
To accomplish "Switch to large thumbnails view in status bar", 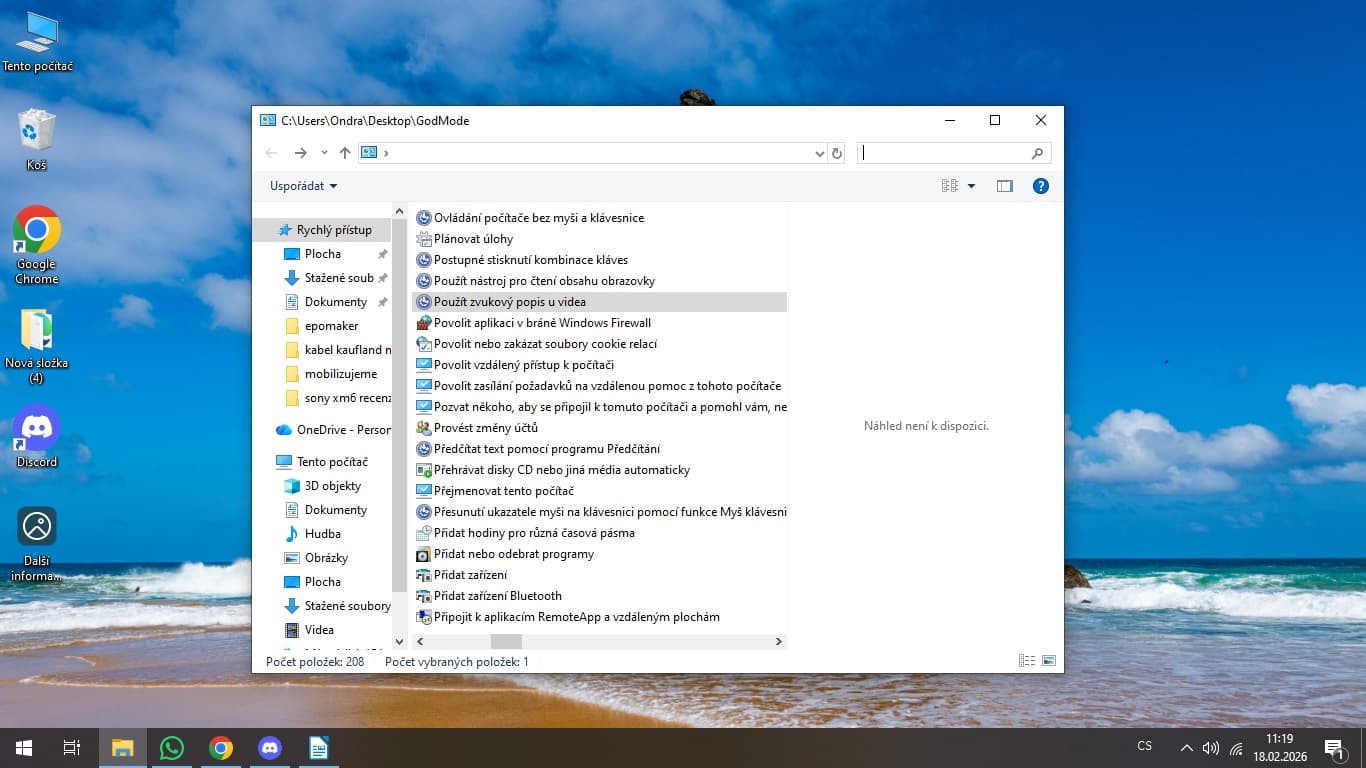I will 1048,661.
